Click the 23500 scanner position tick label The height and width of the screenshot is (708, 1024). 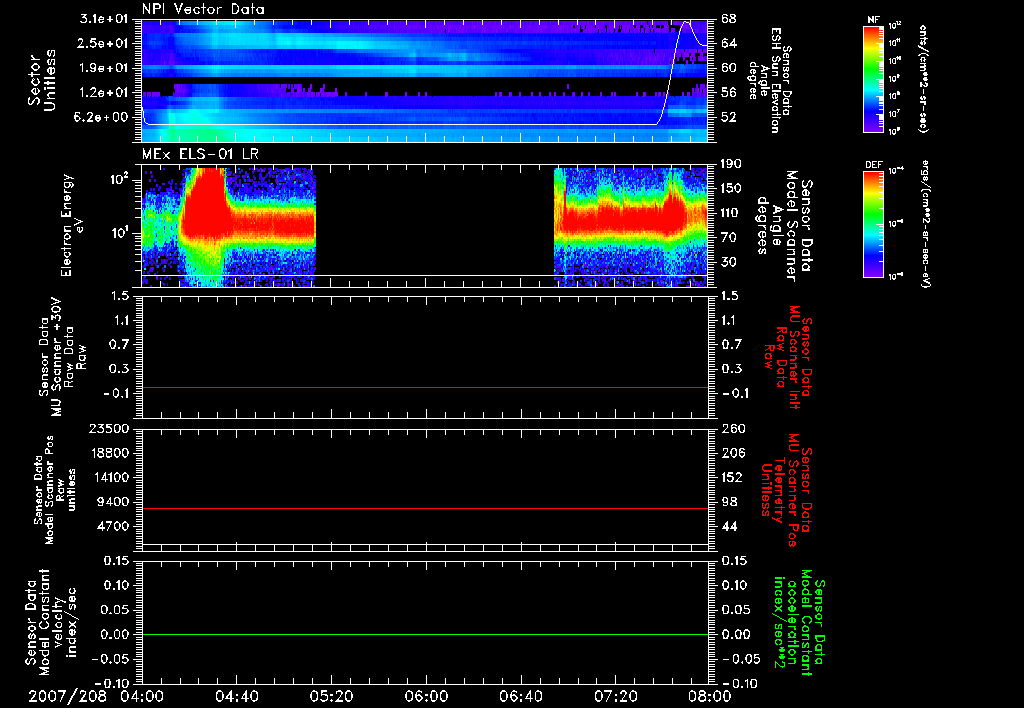108,428
